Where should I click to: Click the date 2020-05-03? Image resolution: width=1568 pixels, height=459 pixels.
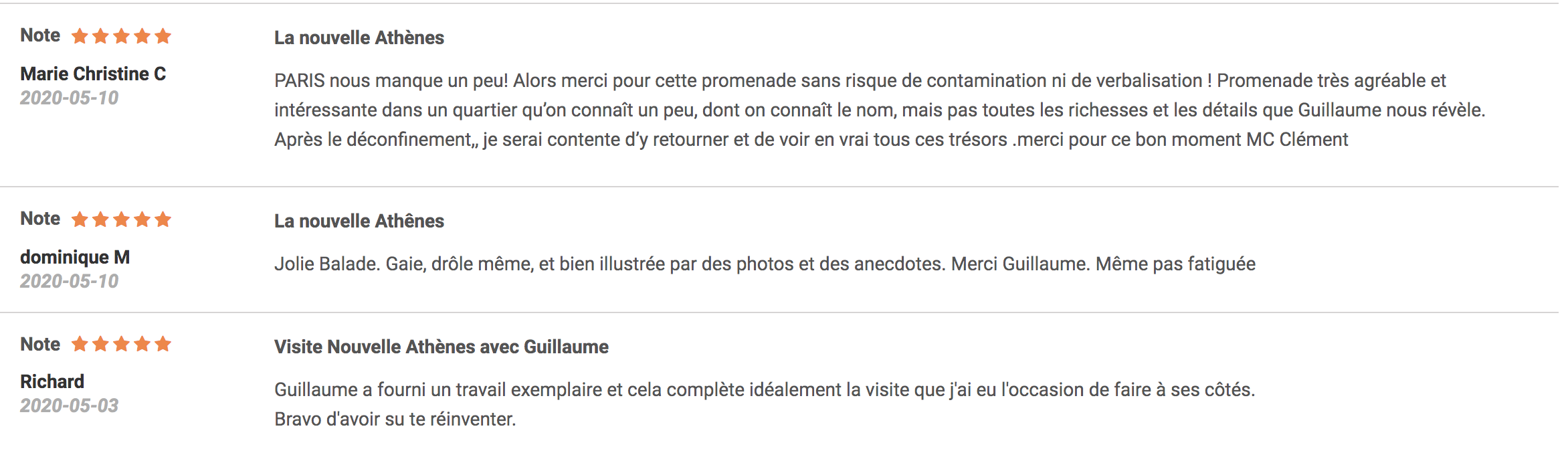pyautogui.click(x=69, y=405)
